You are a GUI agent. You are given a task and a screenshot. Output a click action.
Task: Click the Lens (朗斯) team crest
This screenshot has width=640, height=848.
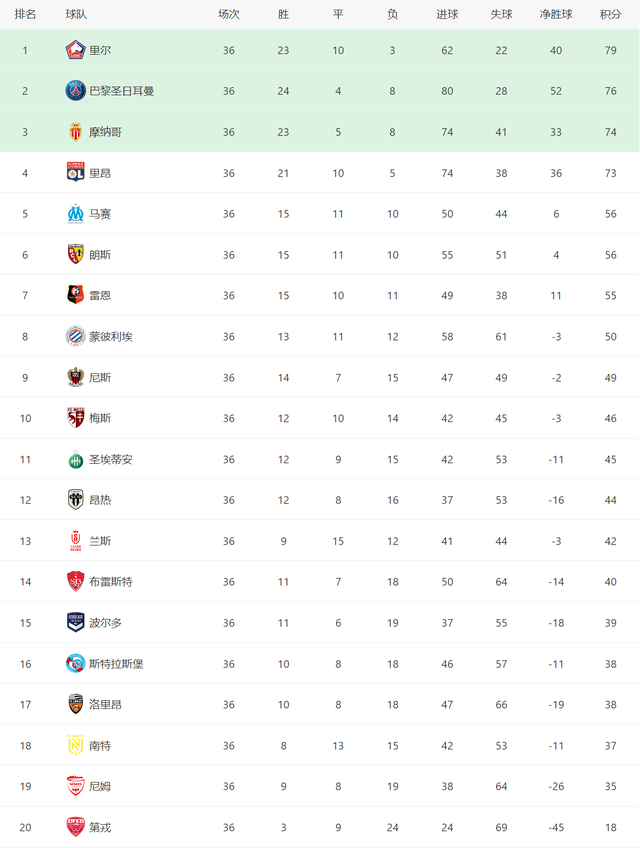[x=75, y=254]
